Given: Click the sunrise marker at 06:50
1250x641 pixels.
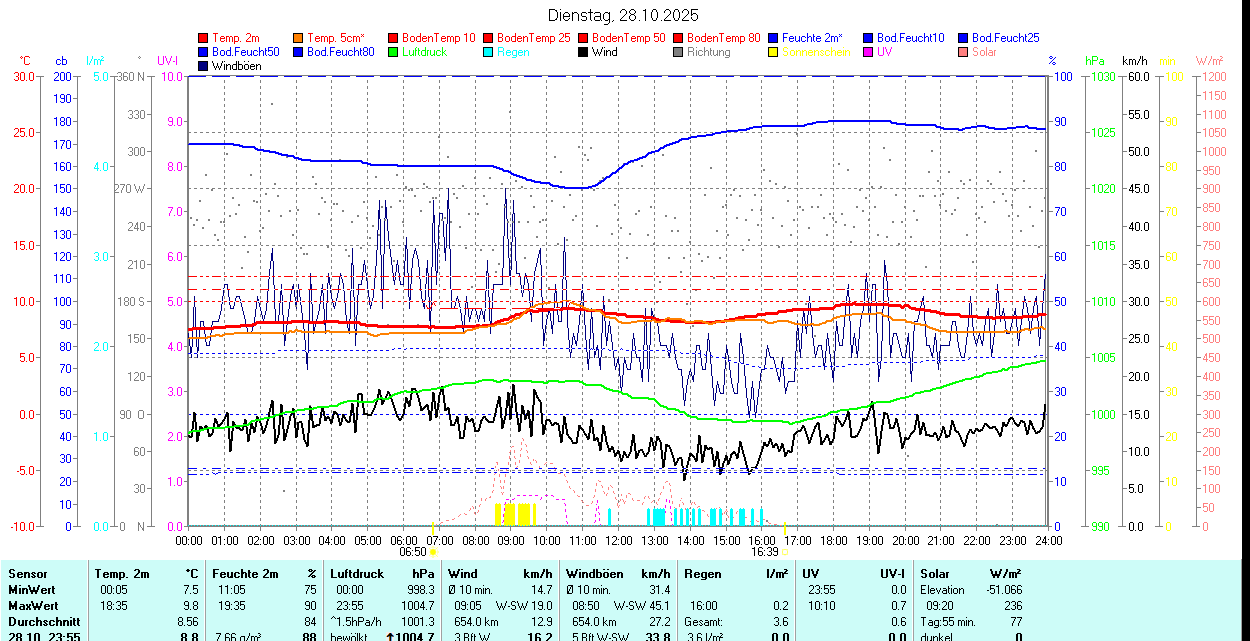Looking at the screenshot, I should click(x=433, y=550).
